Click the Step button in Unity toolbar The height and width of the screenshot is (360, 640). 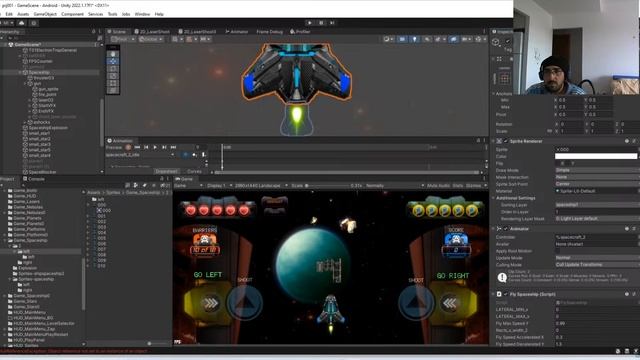click(332, 23)
